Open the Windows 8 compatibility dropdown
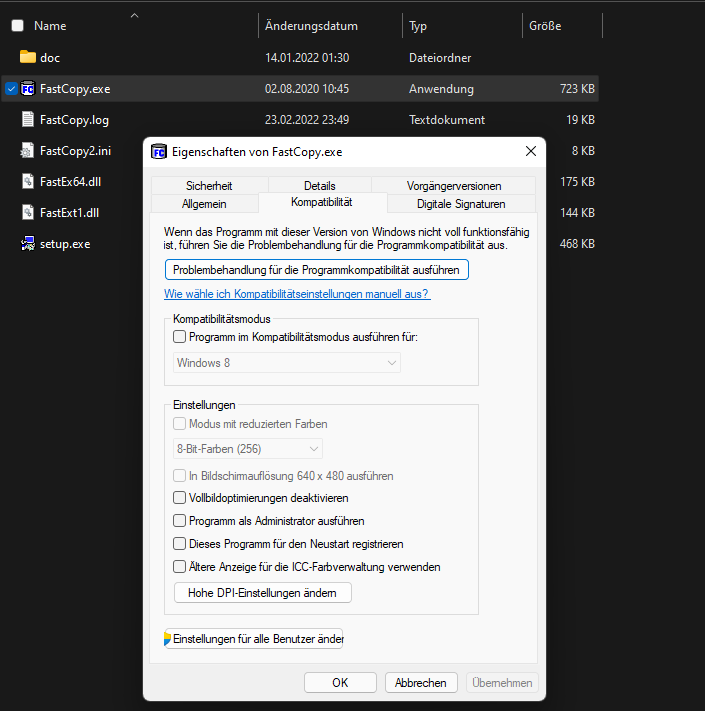Viewport: 705px width, 711px height. click(x=287, y=363)
